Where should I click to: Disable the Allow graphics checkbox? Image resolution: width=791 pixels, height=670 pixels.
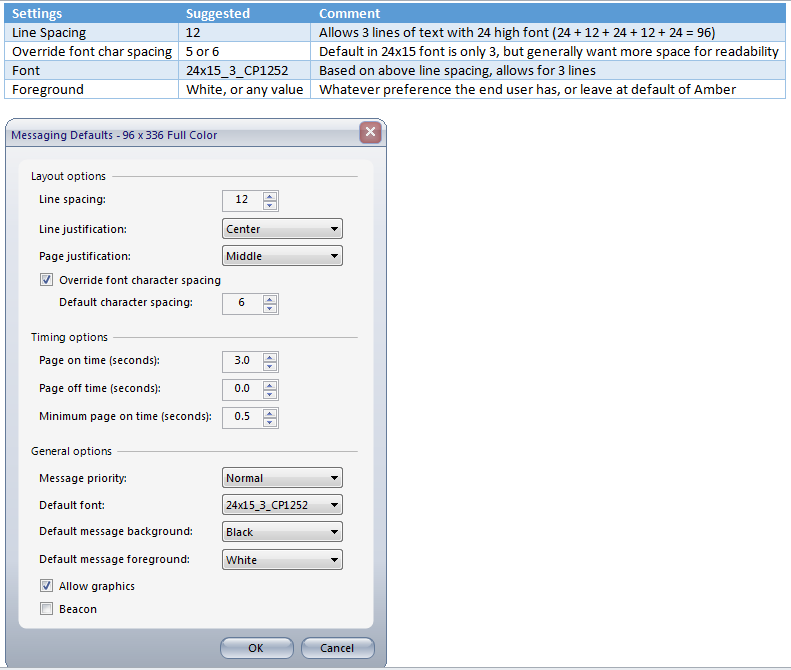point(46,586)
